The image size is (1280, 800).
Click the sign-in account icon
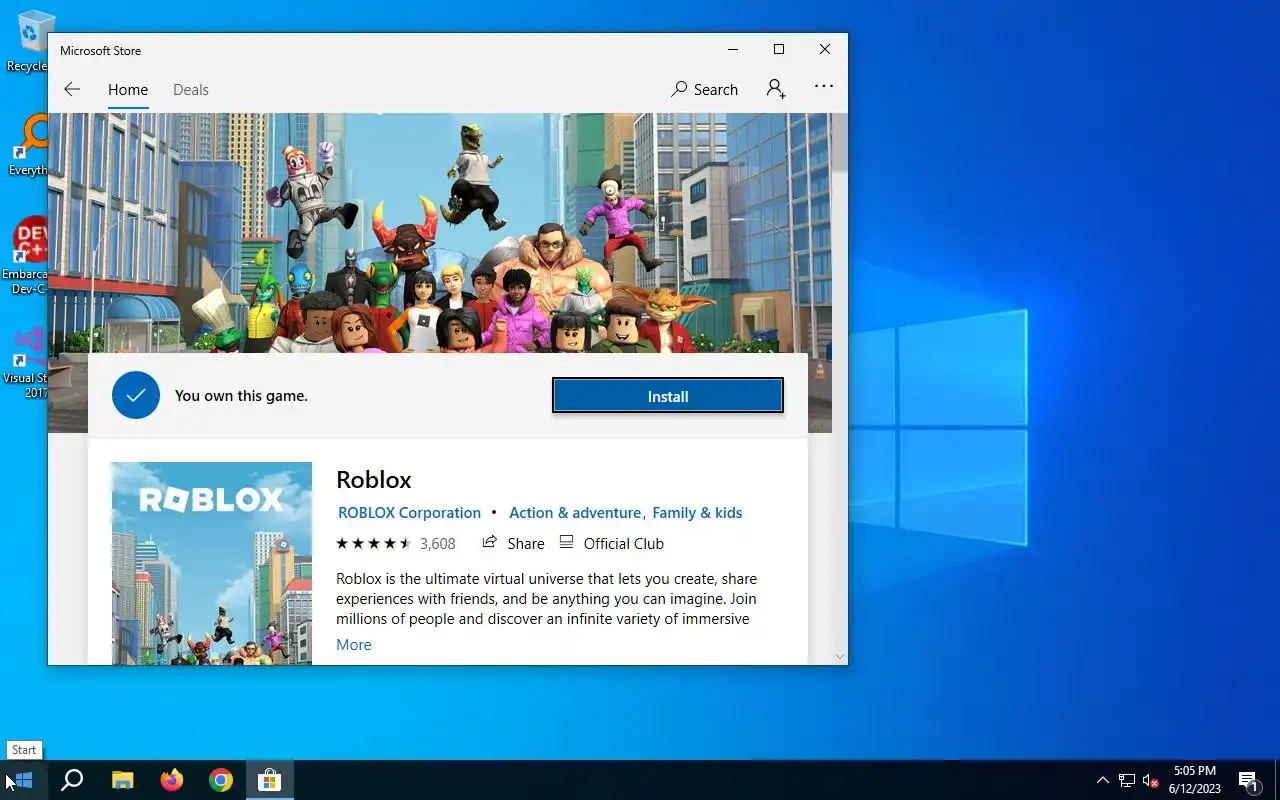[x=776, y=89]
